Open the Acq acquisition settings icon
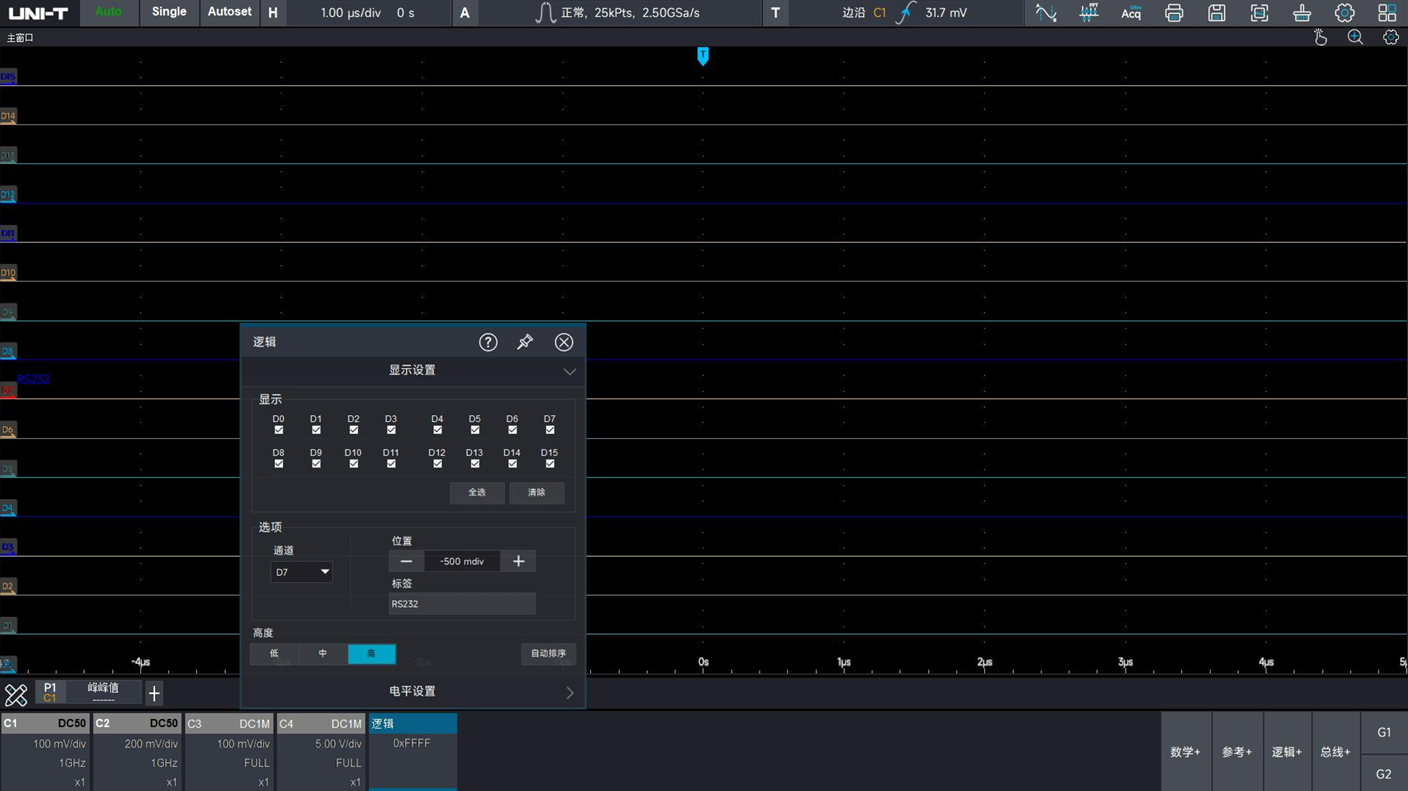1408x791 pixels. 1131,13
